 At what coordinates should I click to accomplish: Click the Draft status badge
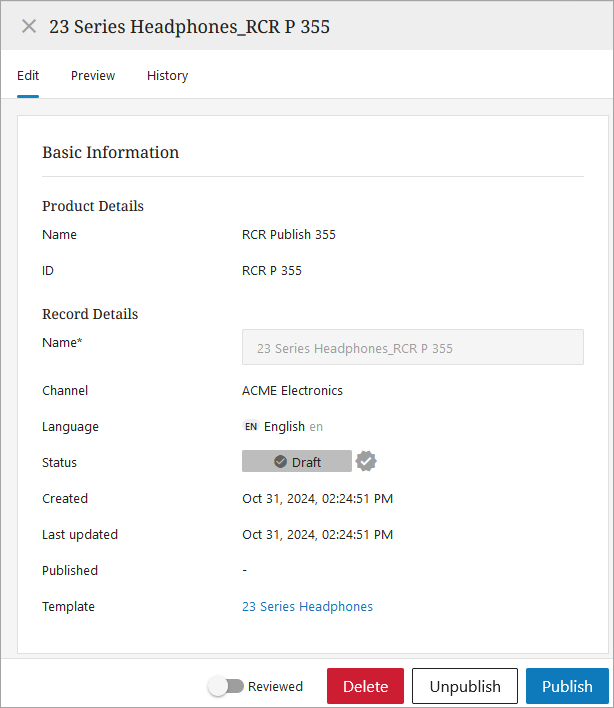tap(297, 462)
